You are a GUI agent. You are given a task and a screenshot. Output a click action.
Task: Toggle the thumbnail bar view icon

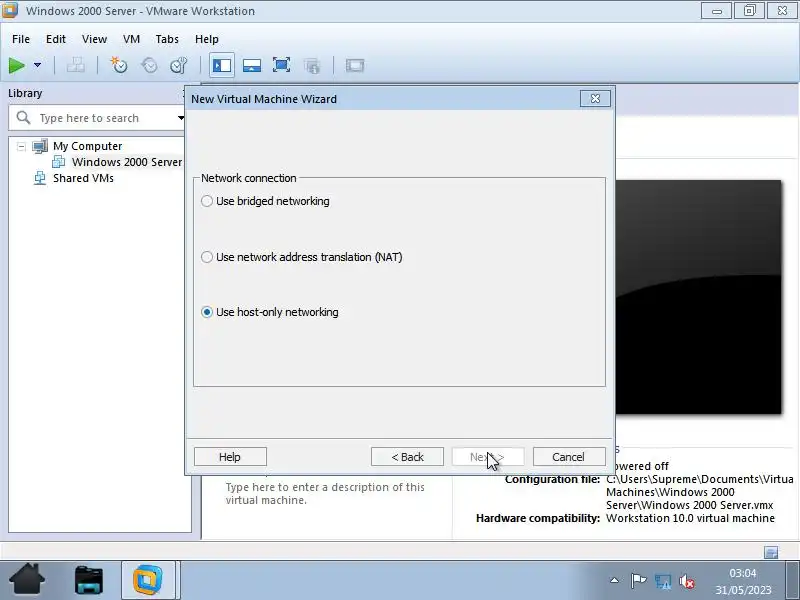[252, 65]
